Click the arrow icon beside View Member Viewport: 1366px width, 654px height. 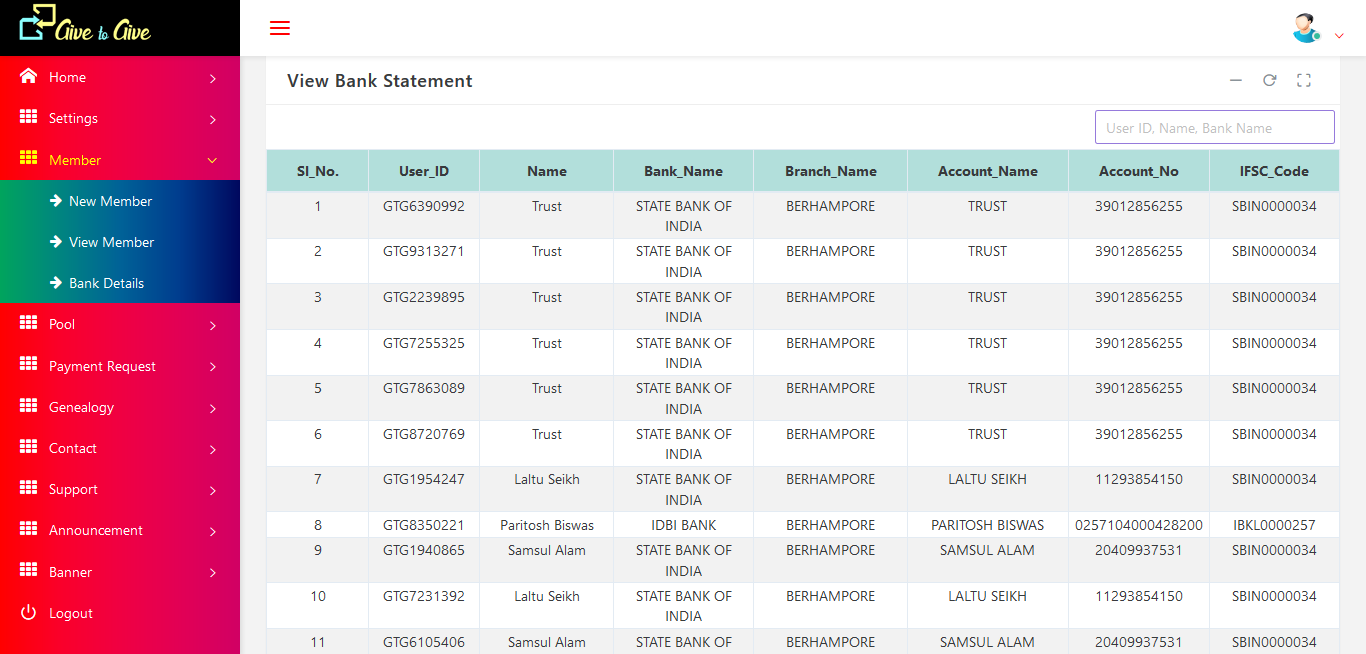click(56, 242)
